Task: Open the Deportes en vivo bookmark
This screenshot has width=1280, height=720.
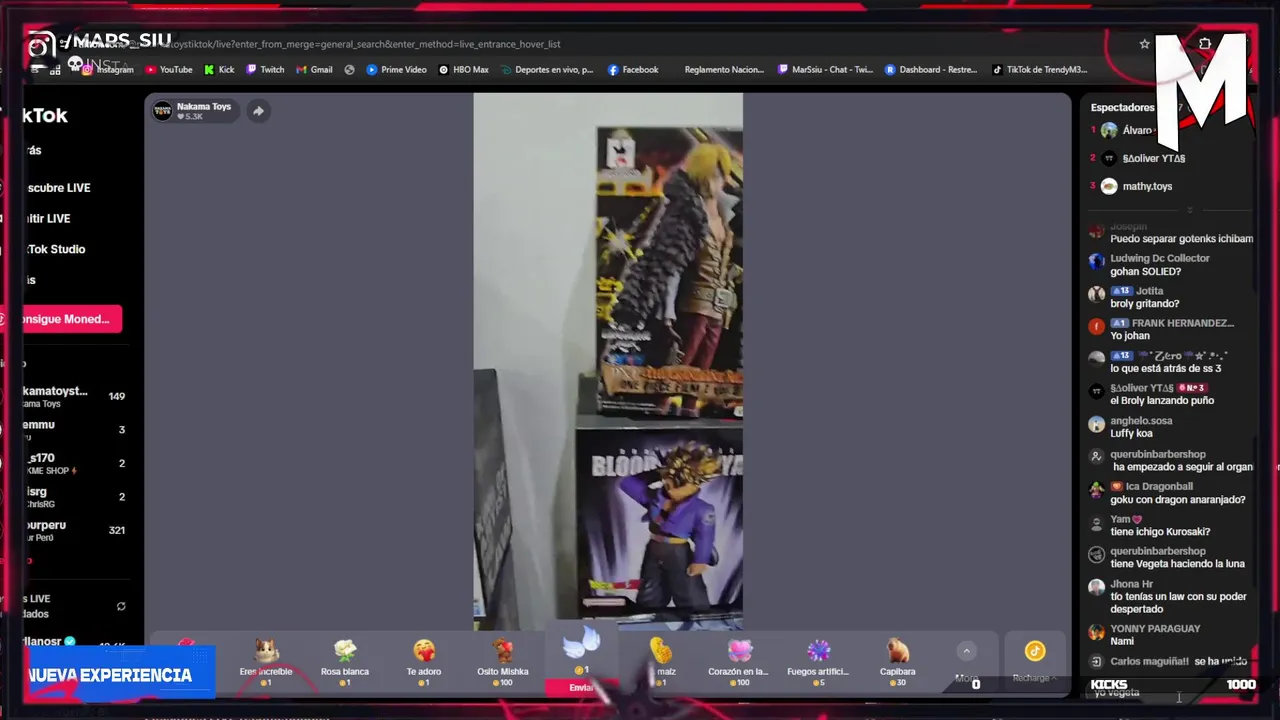Action: tap(547, 70)
